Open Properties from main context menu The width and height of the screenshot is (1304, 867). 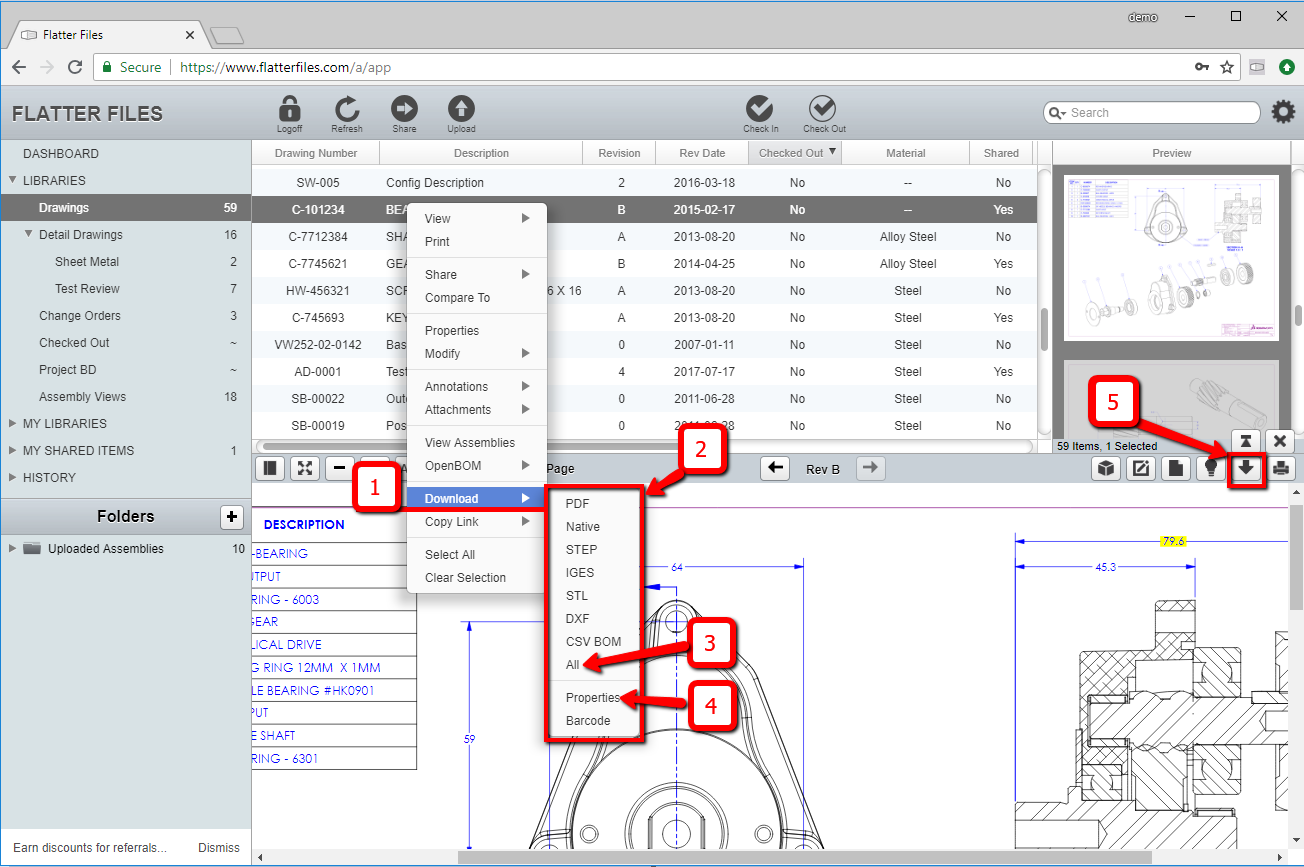click(477, 330)
